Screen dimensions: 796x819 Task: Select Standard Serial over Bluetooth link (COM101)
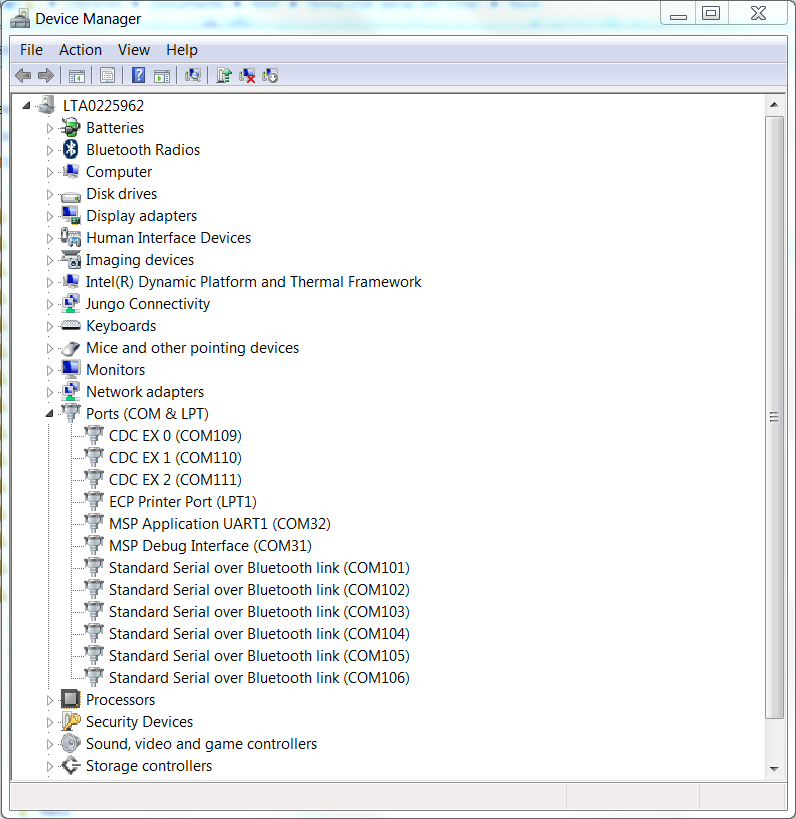pyautogui.click(x=259, y=567)
